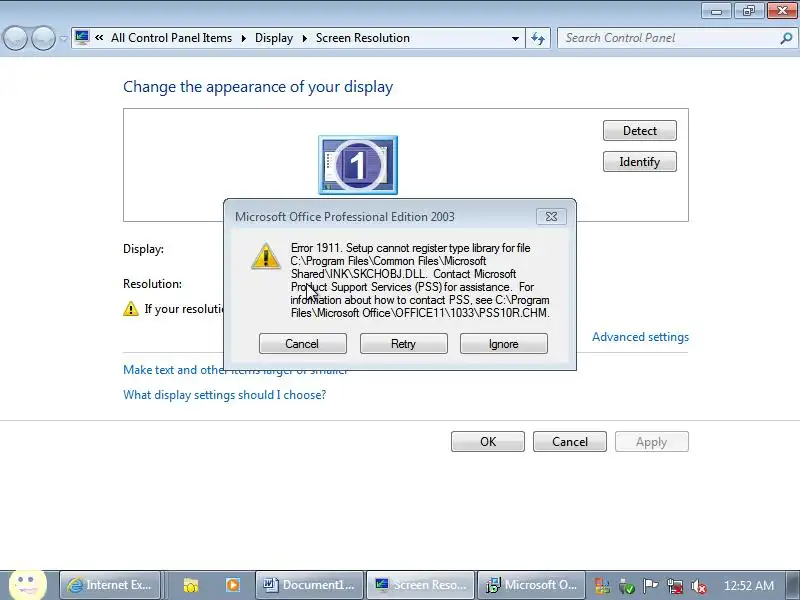Click the search magnifier icon
Screen dimensions: 800x600
coord(786,38)
